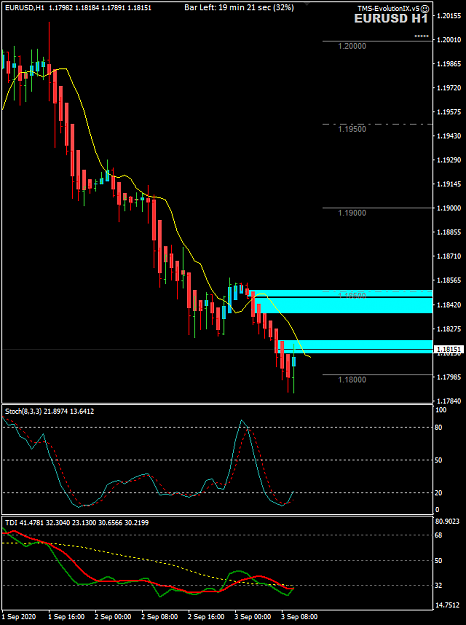
Task: Click the 2 Sep 00:00 time label
Action: tap(114, 617)
